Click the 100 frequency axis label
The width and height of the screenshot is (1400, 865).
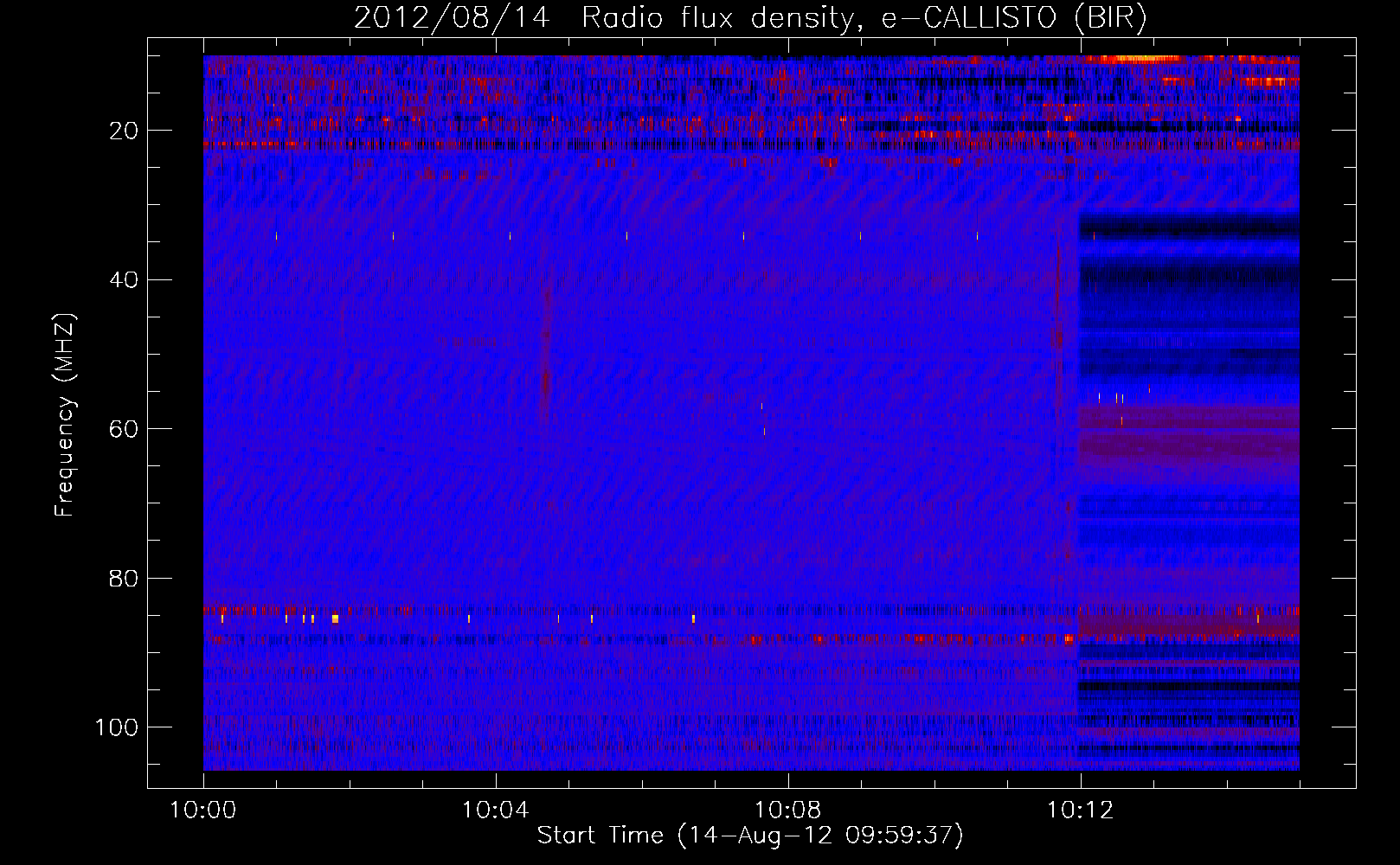coord(117,727)
